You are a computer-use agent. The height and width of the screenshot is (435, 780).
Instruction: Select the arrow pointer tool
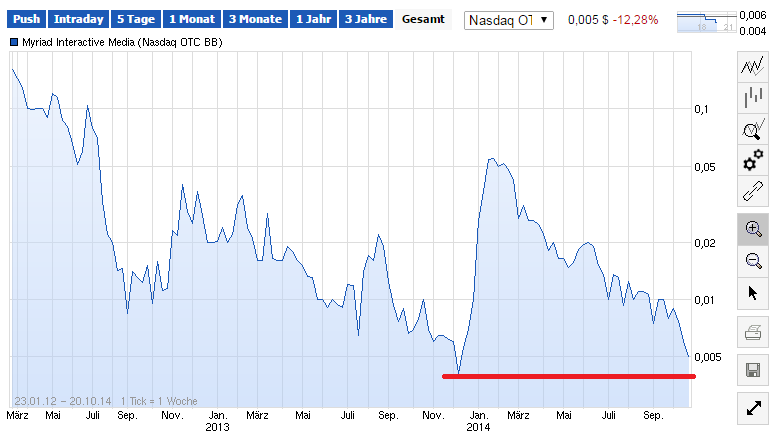pyautogui.click(x=753, y=293)
